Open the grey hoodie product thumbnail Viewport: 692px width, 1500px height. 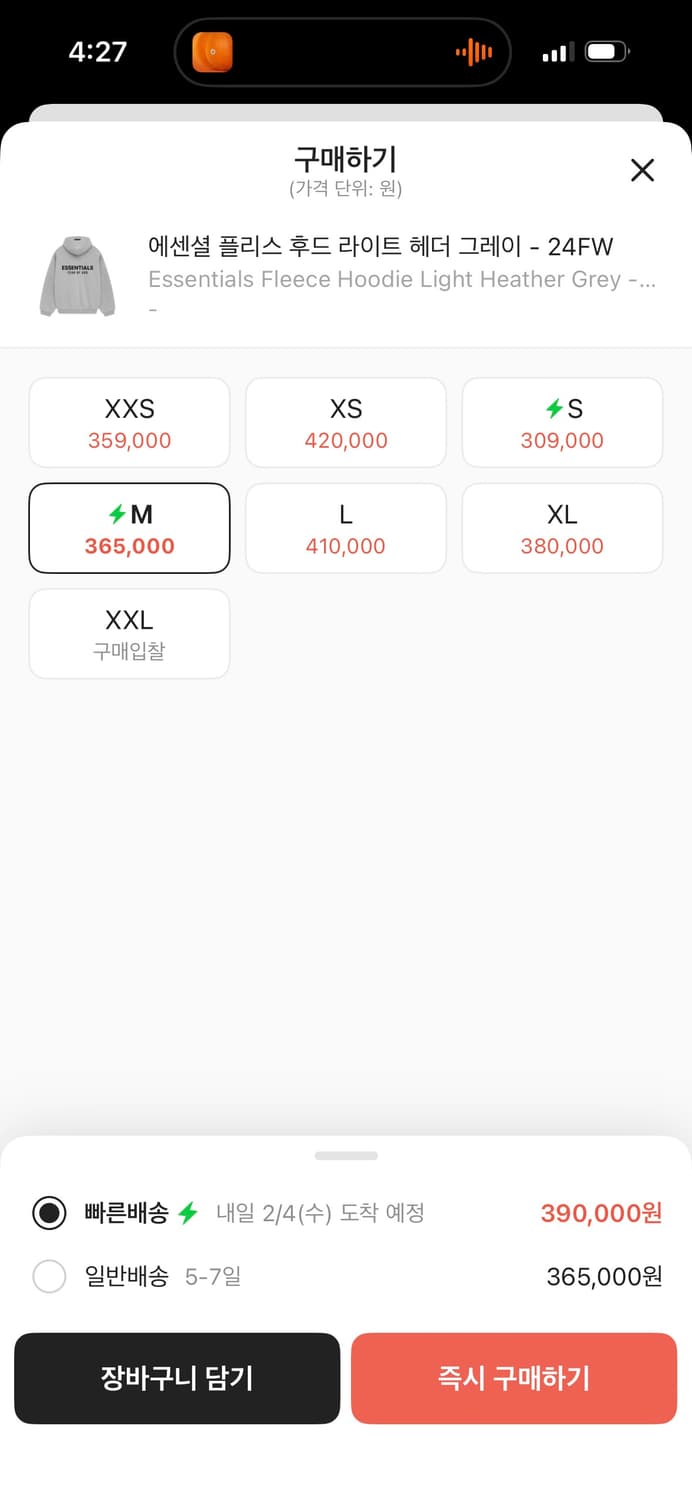[78, 276]
